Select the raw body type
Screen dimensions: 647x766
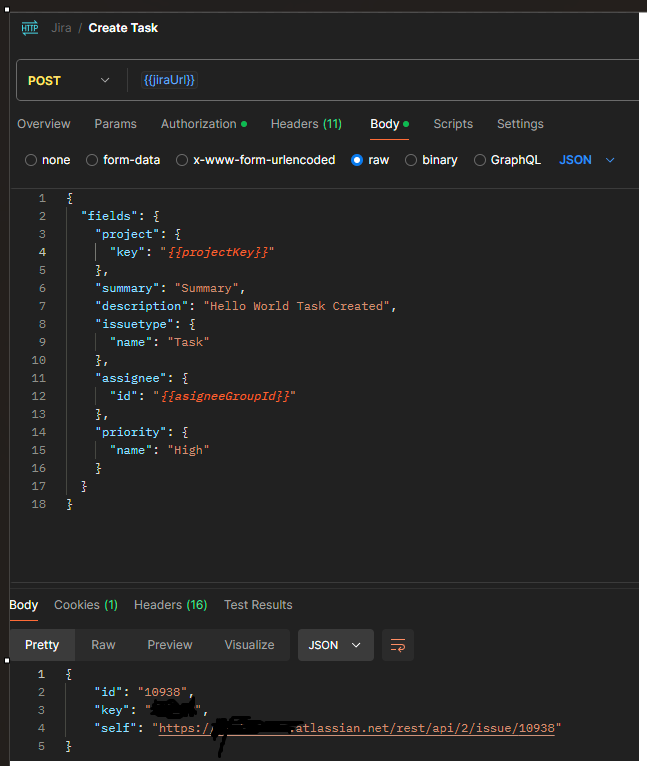click(370, 160)
